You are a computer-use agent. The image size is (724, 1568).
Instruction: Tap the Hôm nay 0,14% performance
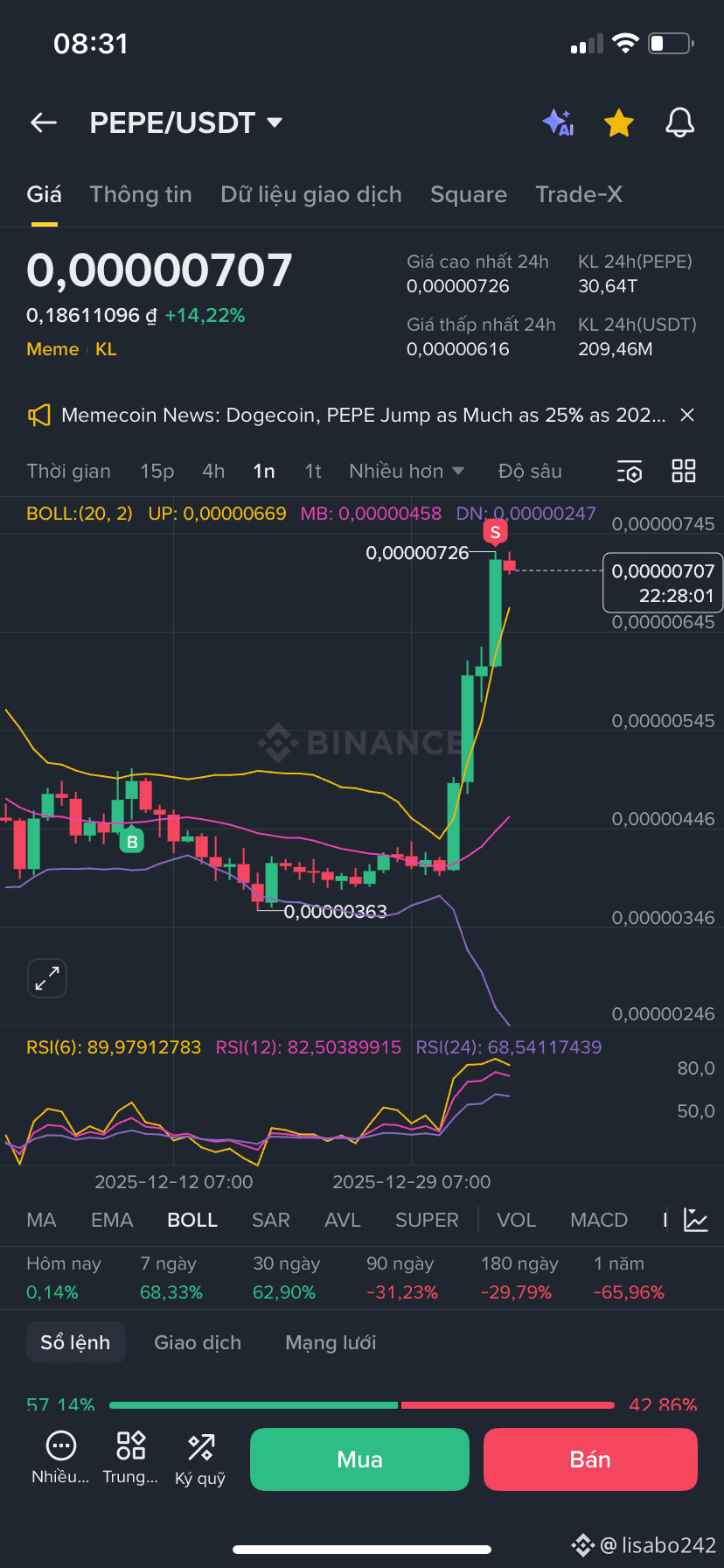tap(64, 1277)
